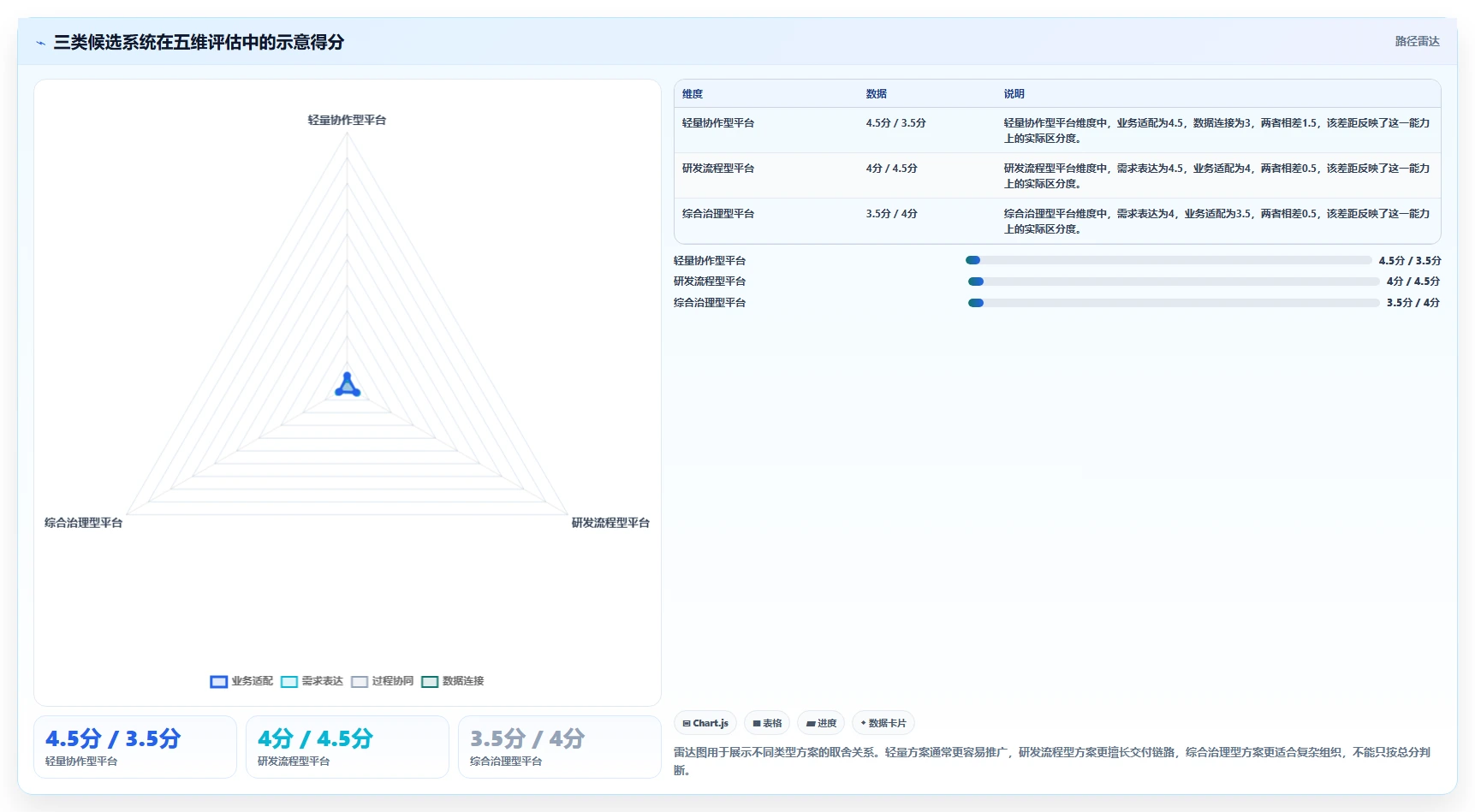Screen dimensions: 1475x812
Task: Open the 3.5分 / 4分 综合治理型平台 card
Action: point(560,747)
